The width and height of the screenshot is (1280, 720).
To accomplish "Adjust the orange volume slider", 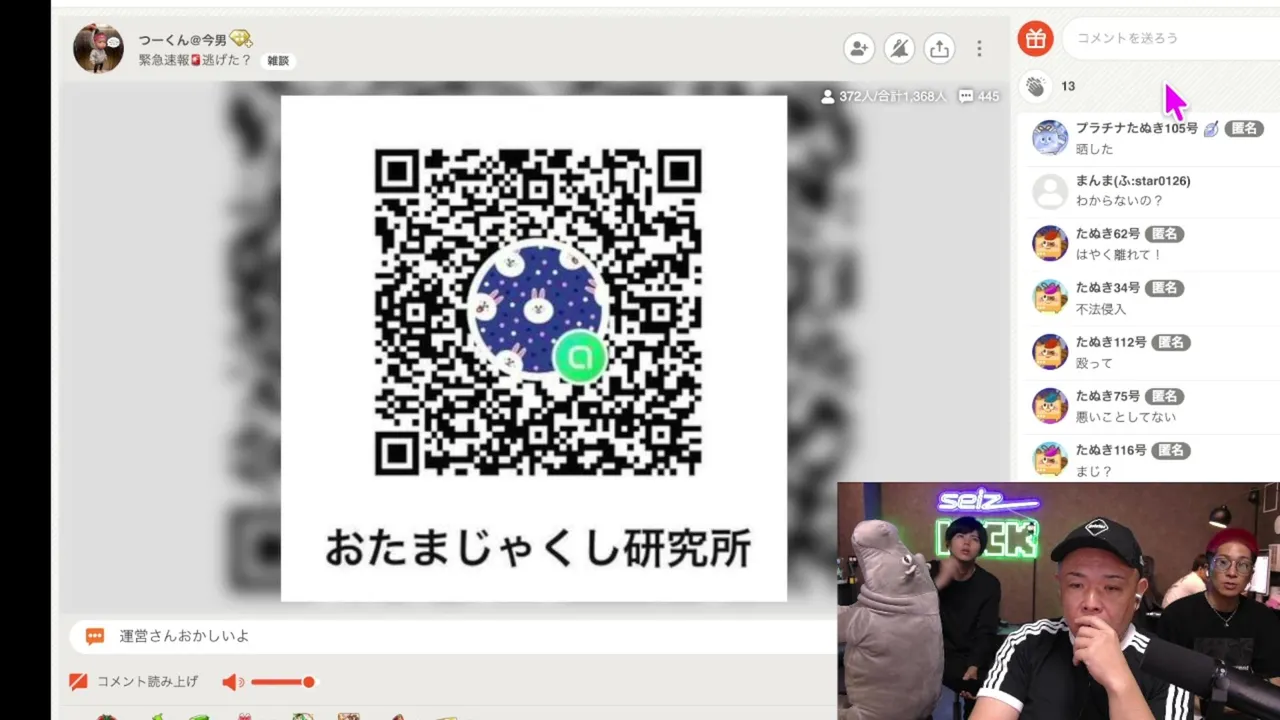I will pos(283,682).
